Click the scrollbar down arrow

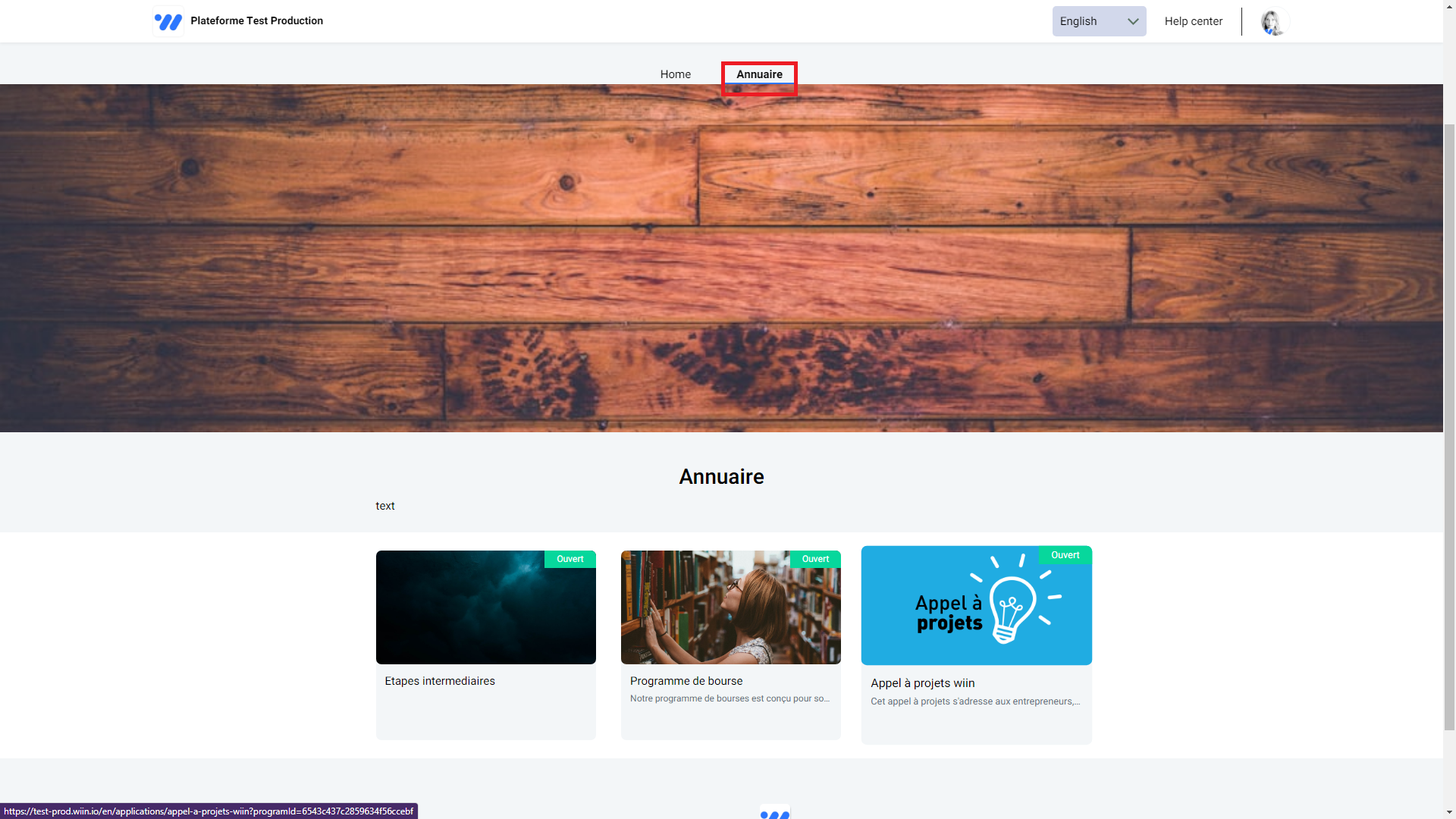tap(1449, 812)
